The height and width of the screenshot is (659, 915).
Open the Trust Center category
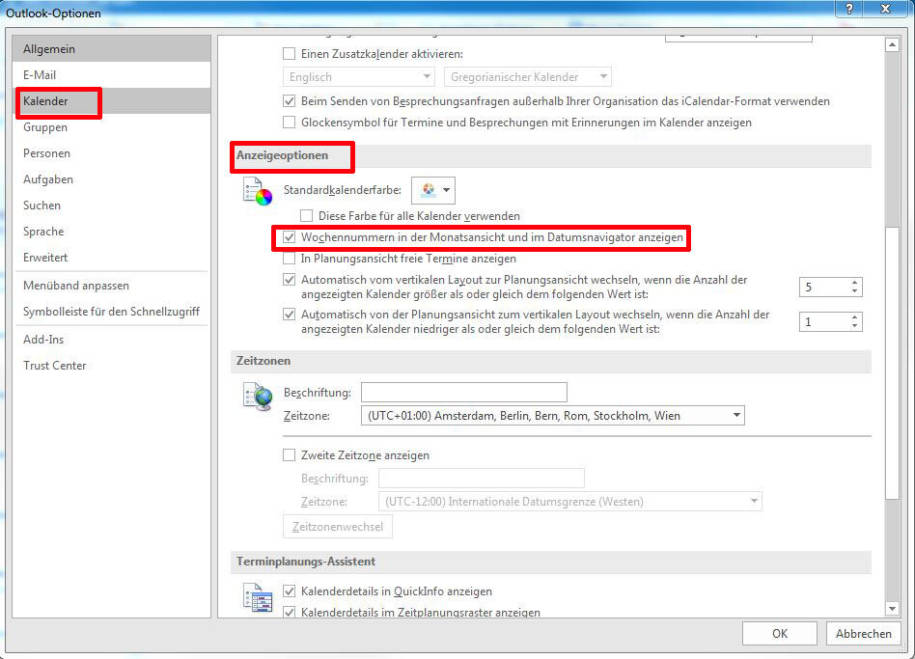pyautogui.click(x=111, y=365)
